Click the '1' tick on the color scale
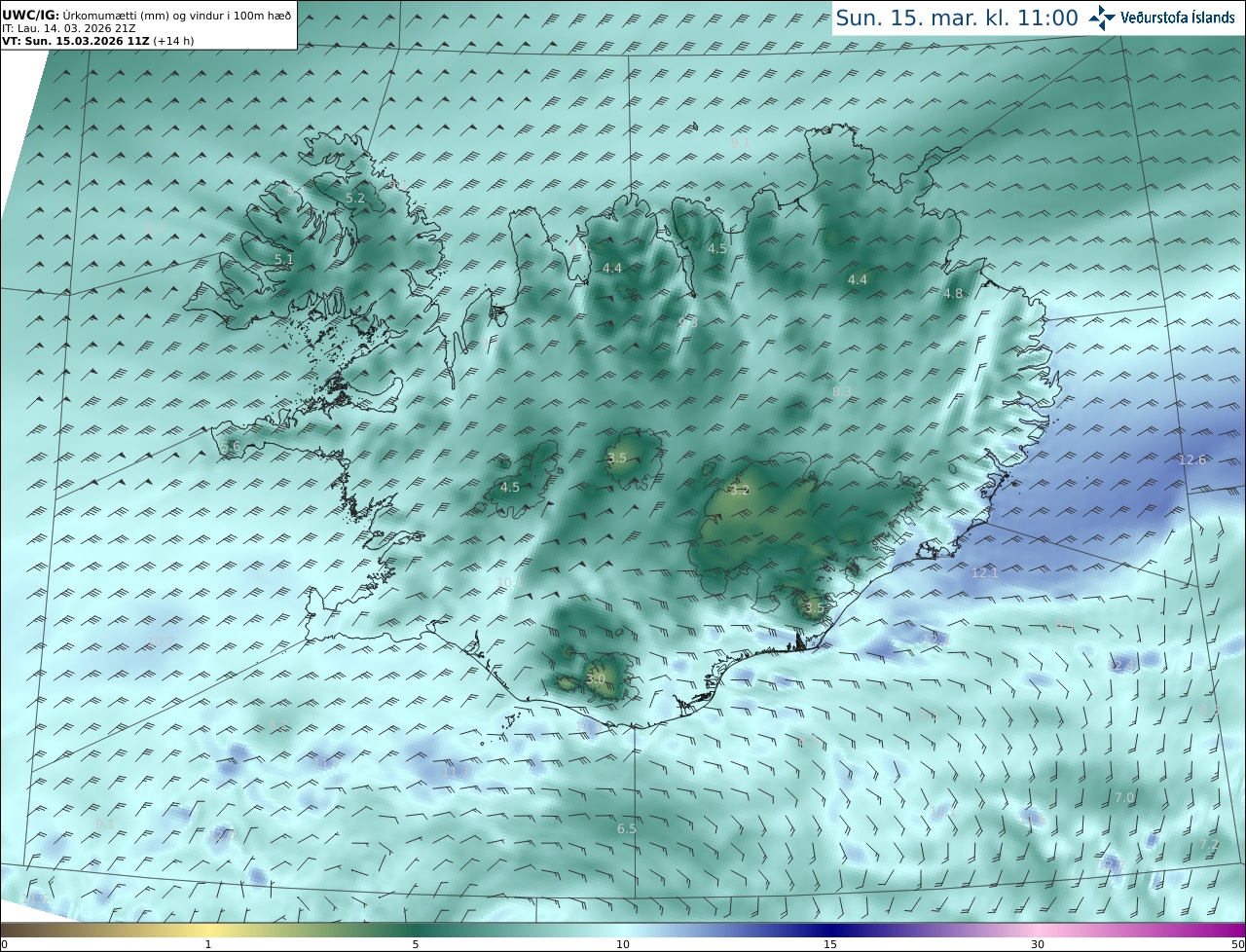1246x952 pixels. [x=208, y=944]
